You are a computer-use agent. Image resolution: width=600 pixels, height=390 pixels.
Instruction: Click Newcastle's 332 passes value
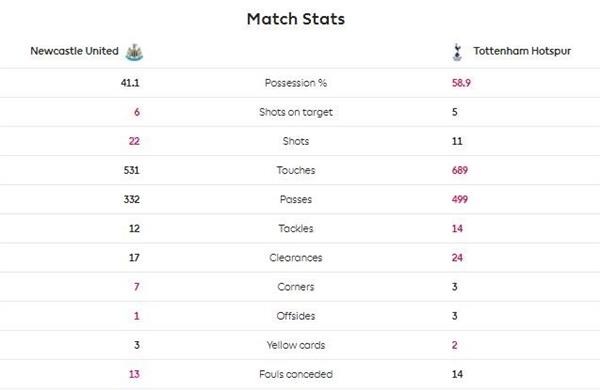(x=132, y=199)
